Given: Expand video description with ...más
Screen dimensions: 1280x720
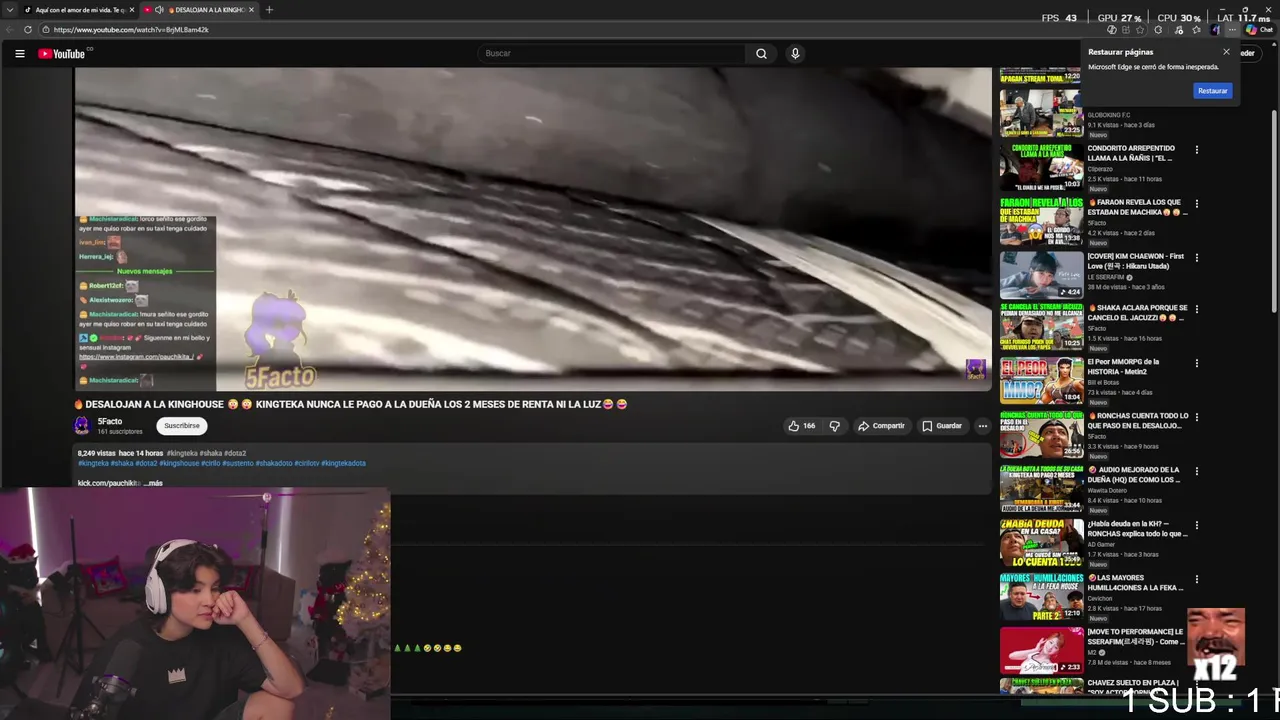Looking at the screenshot, I should 153,483.
